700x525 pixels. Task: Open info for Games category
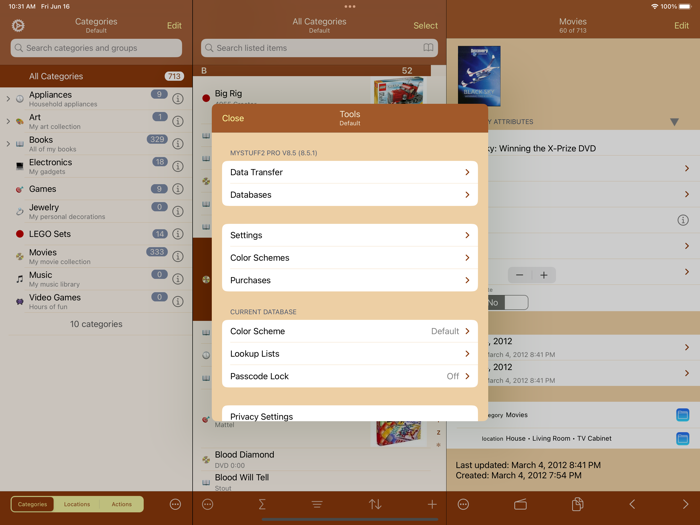click(178, 189)
